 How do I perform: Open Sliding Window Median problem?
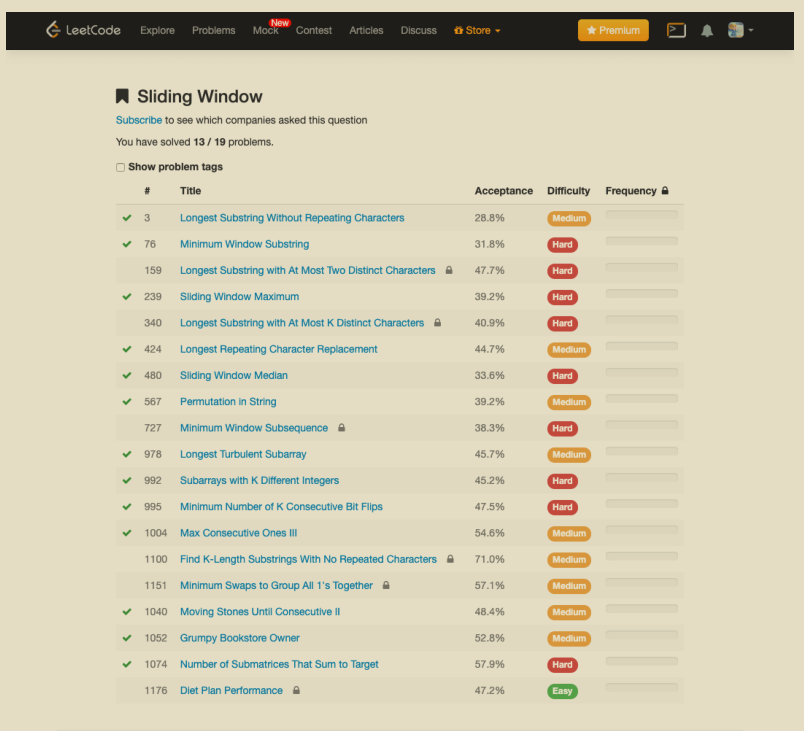(x=234, y=375)
